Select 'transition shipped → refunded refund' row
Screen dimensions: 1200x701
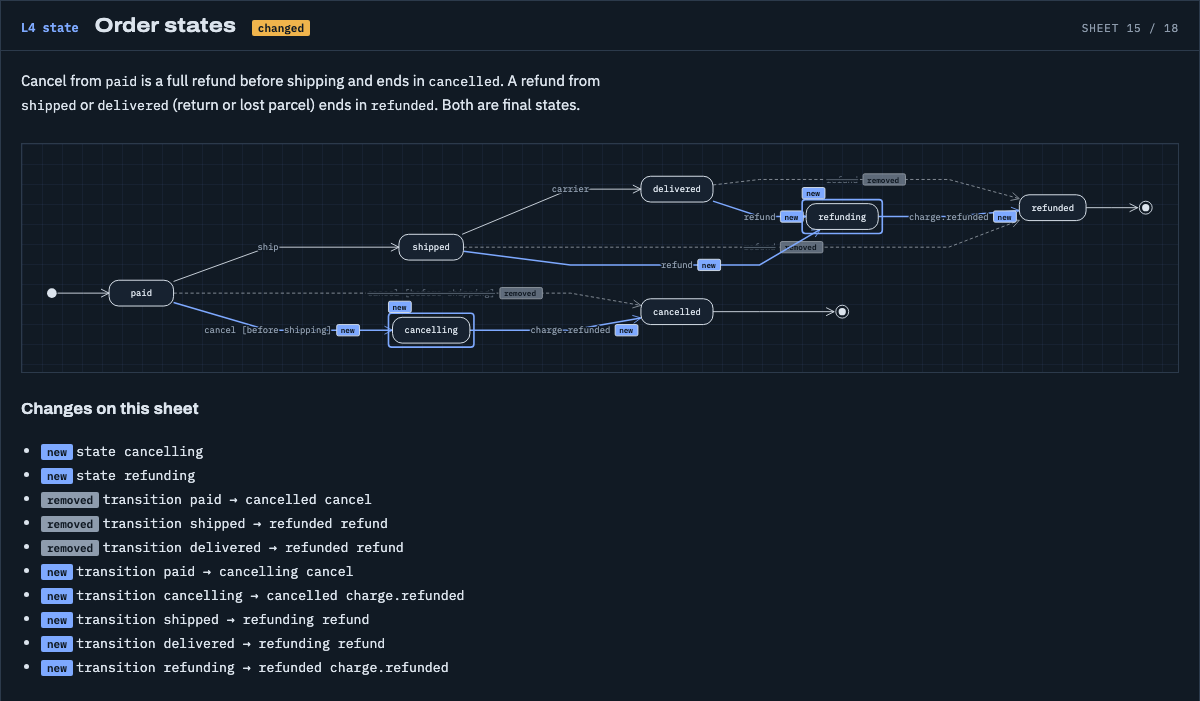[x=214, y=524]
